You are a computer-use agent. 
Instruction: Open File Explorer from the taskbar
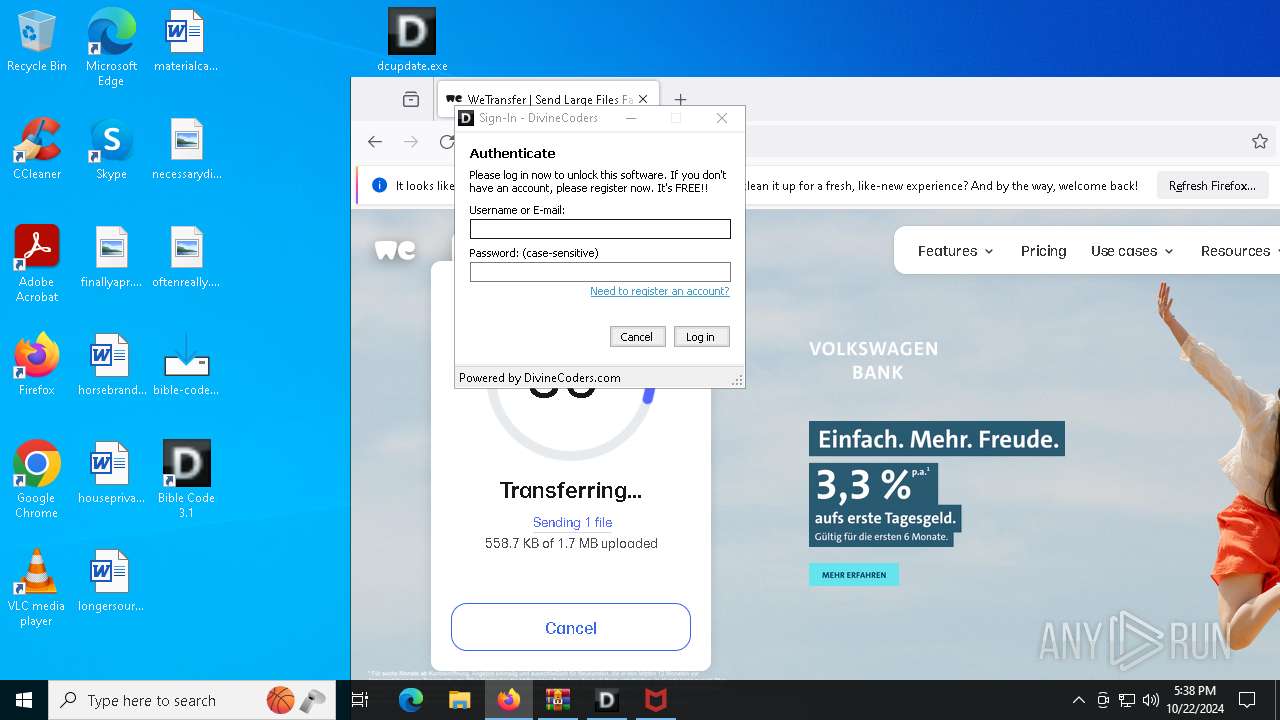coord(459,700)
